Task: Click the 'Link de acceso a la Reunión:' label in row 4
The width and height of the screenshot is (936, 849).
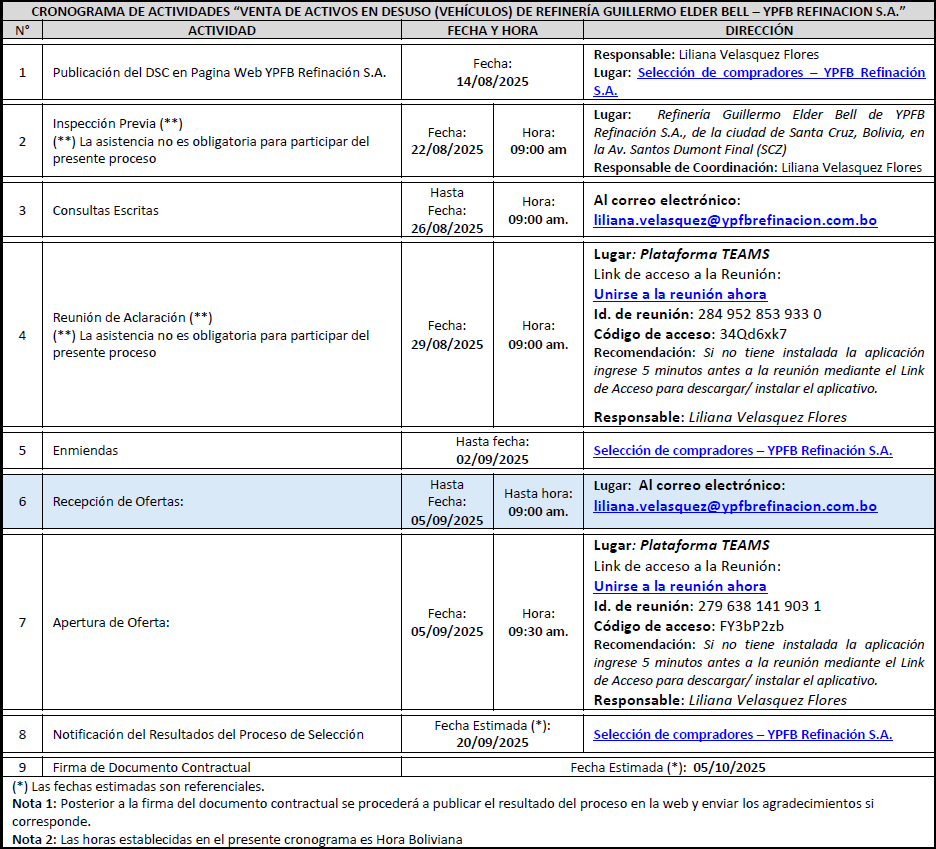Action: [x=687, y=275]
